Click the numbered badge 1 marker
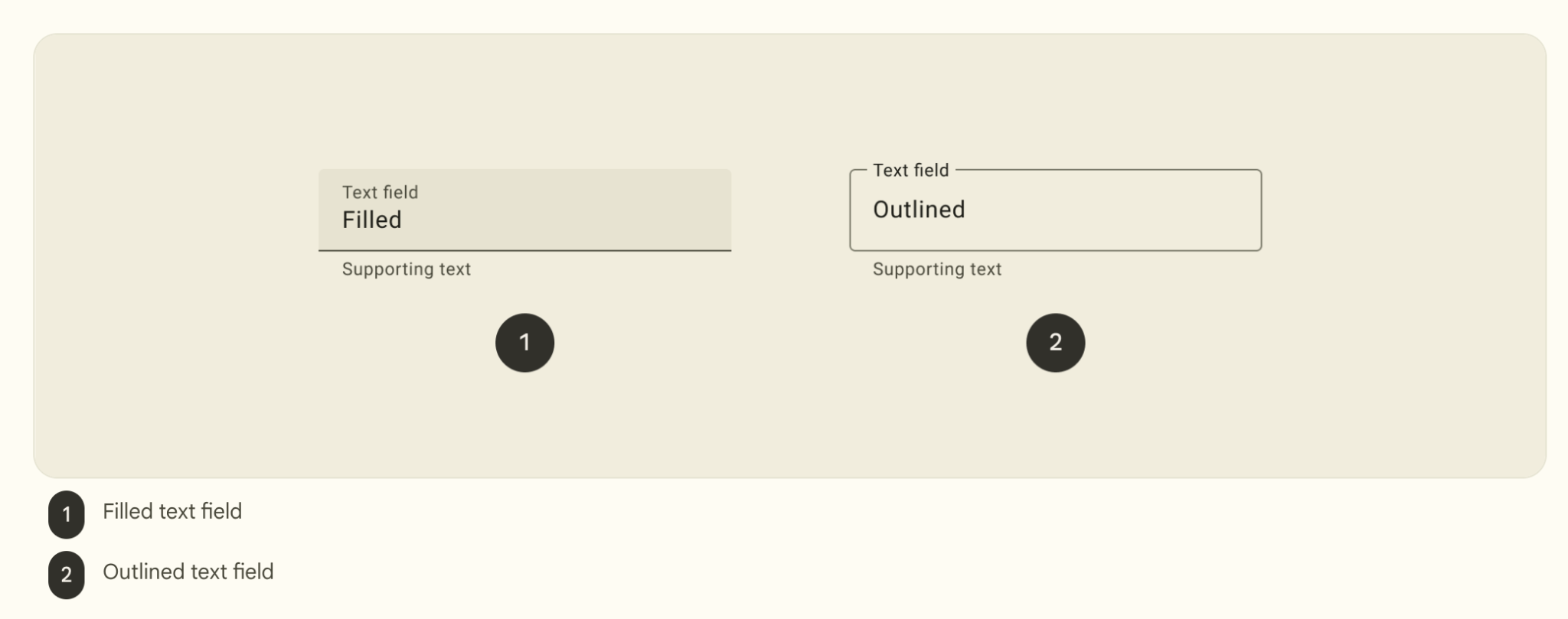This screenshot has width=1568, height=619. tap(524, 343)
